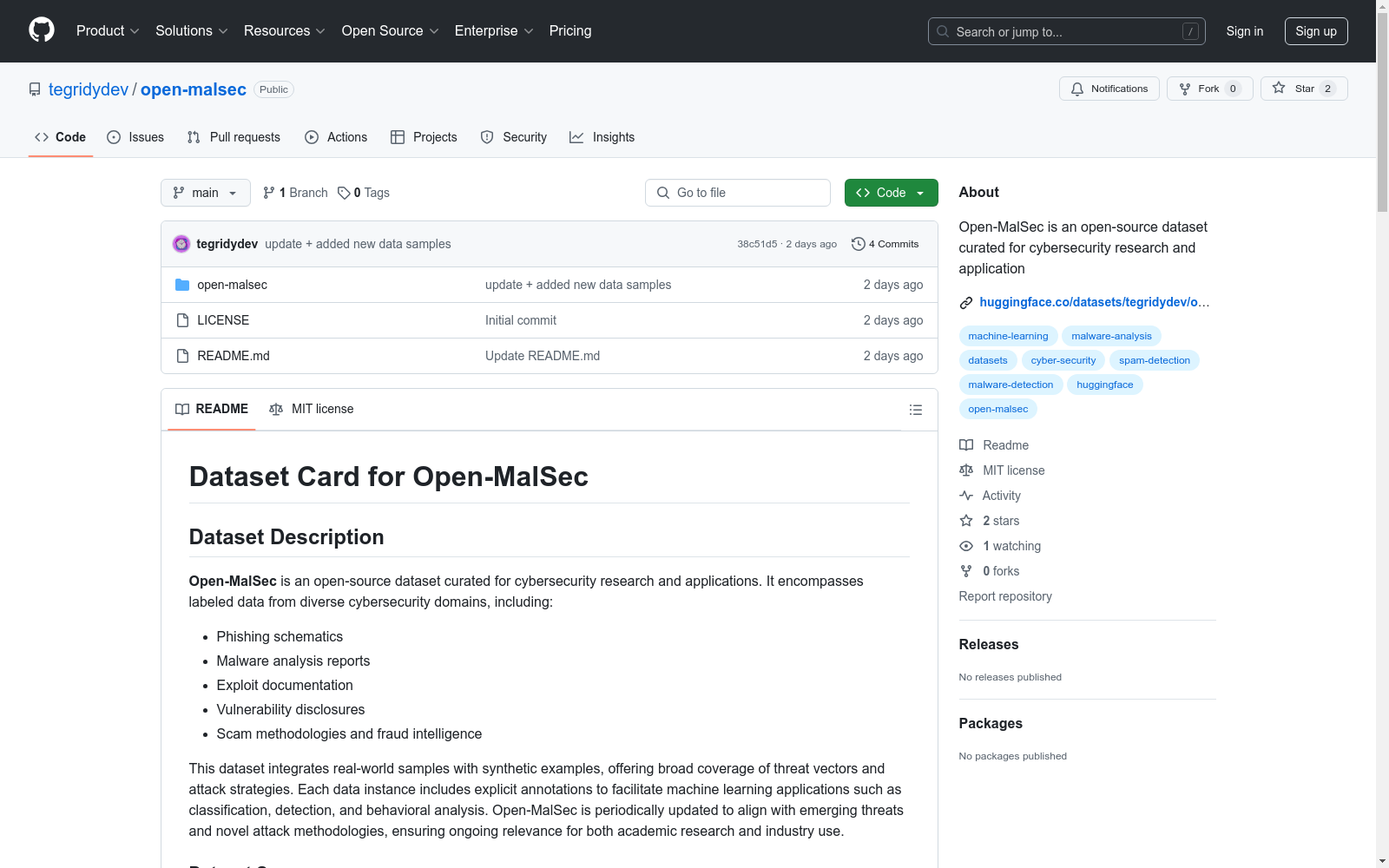Viewport: 1389px width, 868px height.
Task: Open the machine-learning topic tag
Action: tap(1009, 336)
